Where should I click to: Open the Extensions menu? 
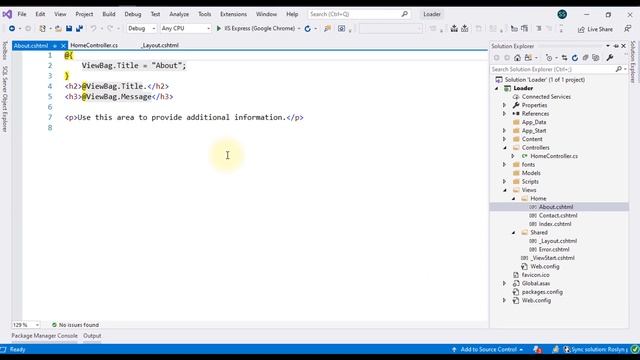(x=233, y=14)
